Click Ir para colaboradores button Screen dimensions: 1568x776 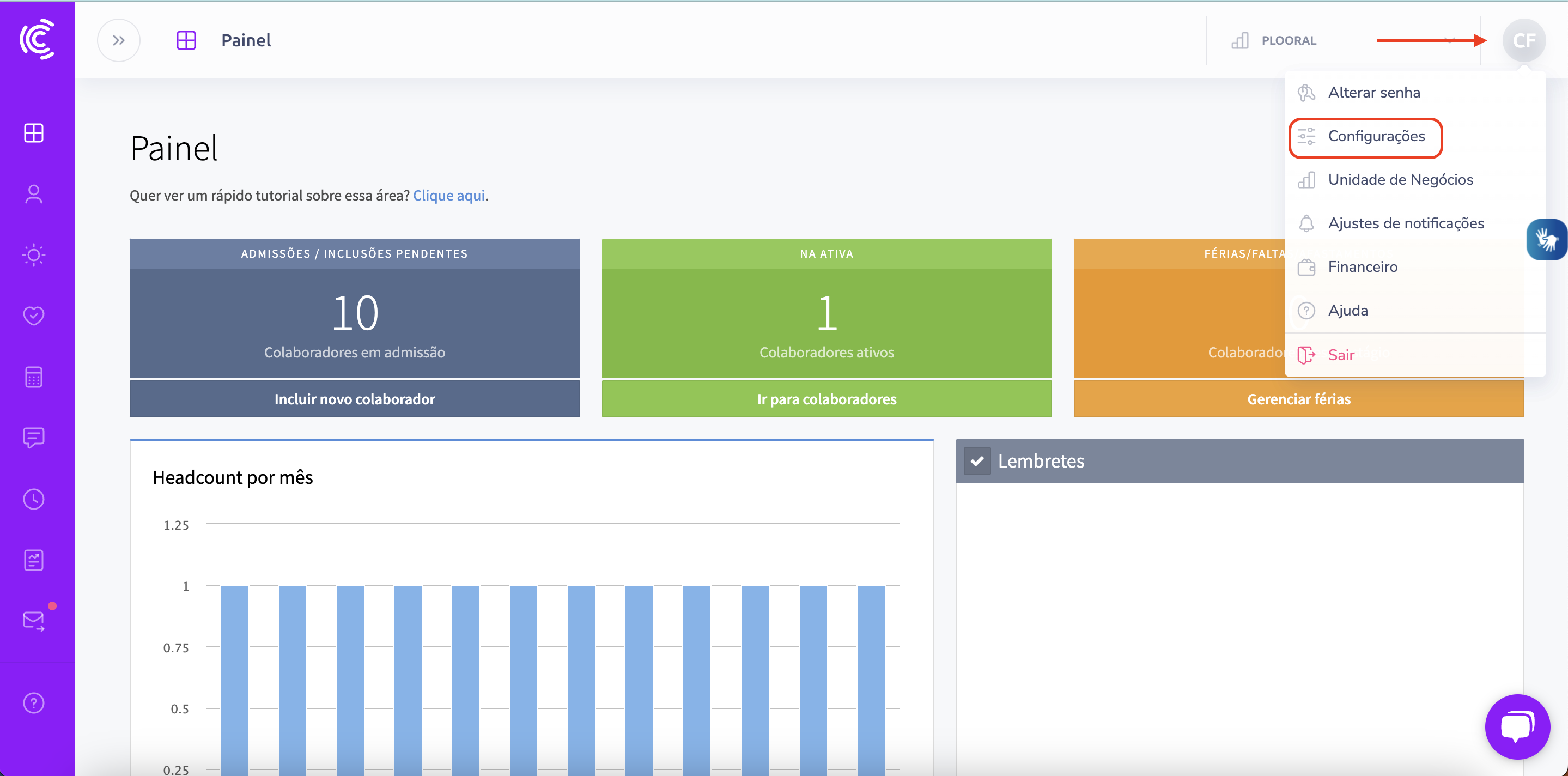click(826, 399)
